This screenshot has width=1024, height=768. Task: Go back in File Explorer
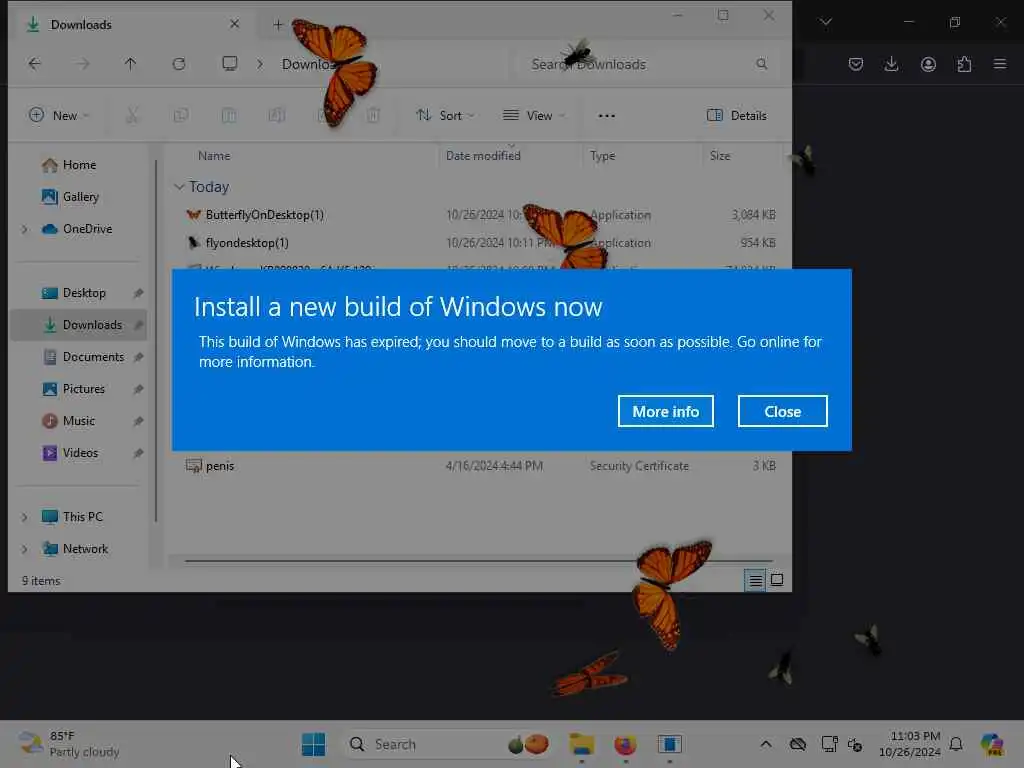tap(35, 64)
